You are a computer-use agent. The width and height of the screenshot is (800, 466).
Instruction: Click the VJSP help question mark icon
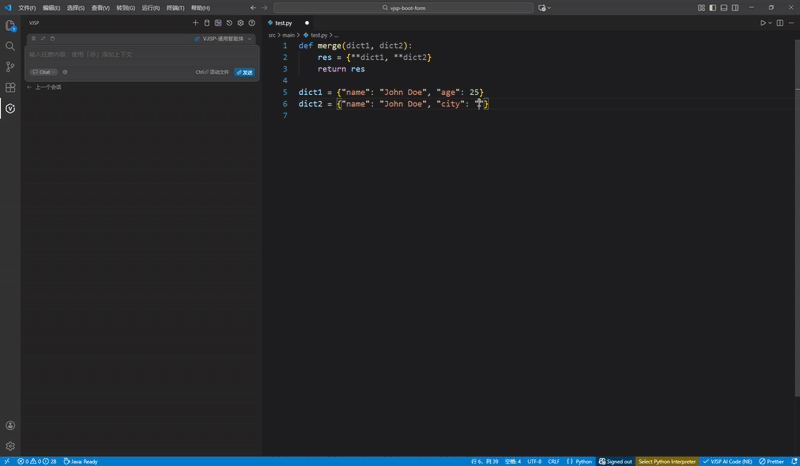coord(251,22)
